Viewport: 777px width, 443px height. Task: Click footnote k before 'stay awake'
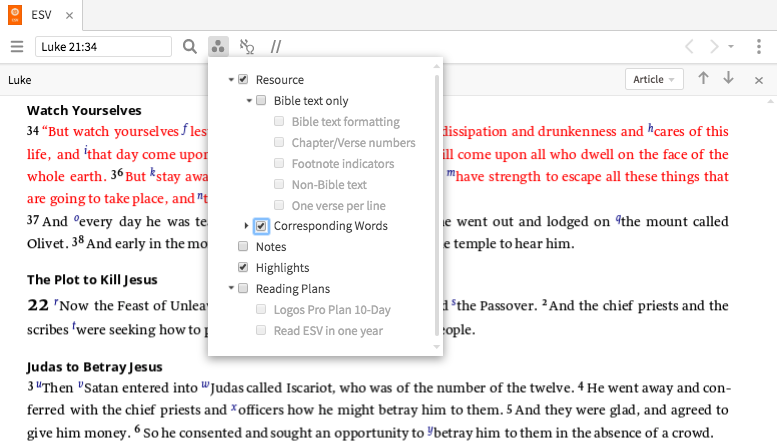point(153,173)
